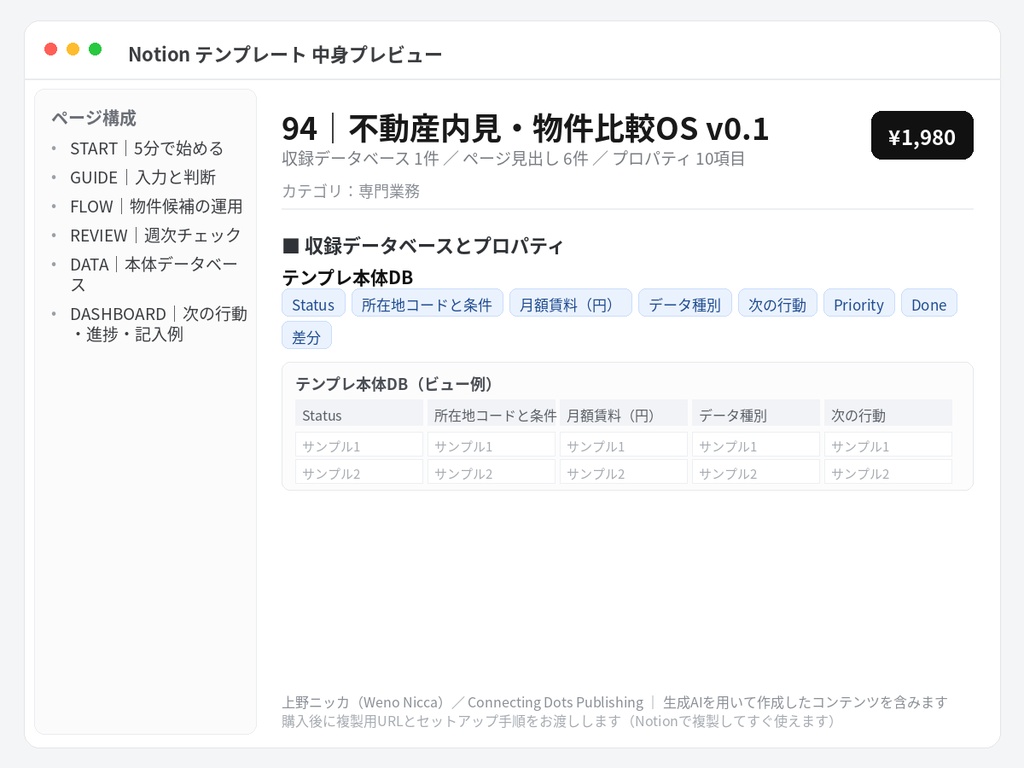
Task: Click the データ種別 table column header
Action: point(756,415)
